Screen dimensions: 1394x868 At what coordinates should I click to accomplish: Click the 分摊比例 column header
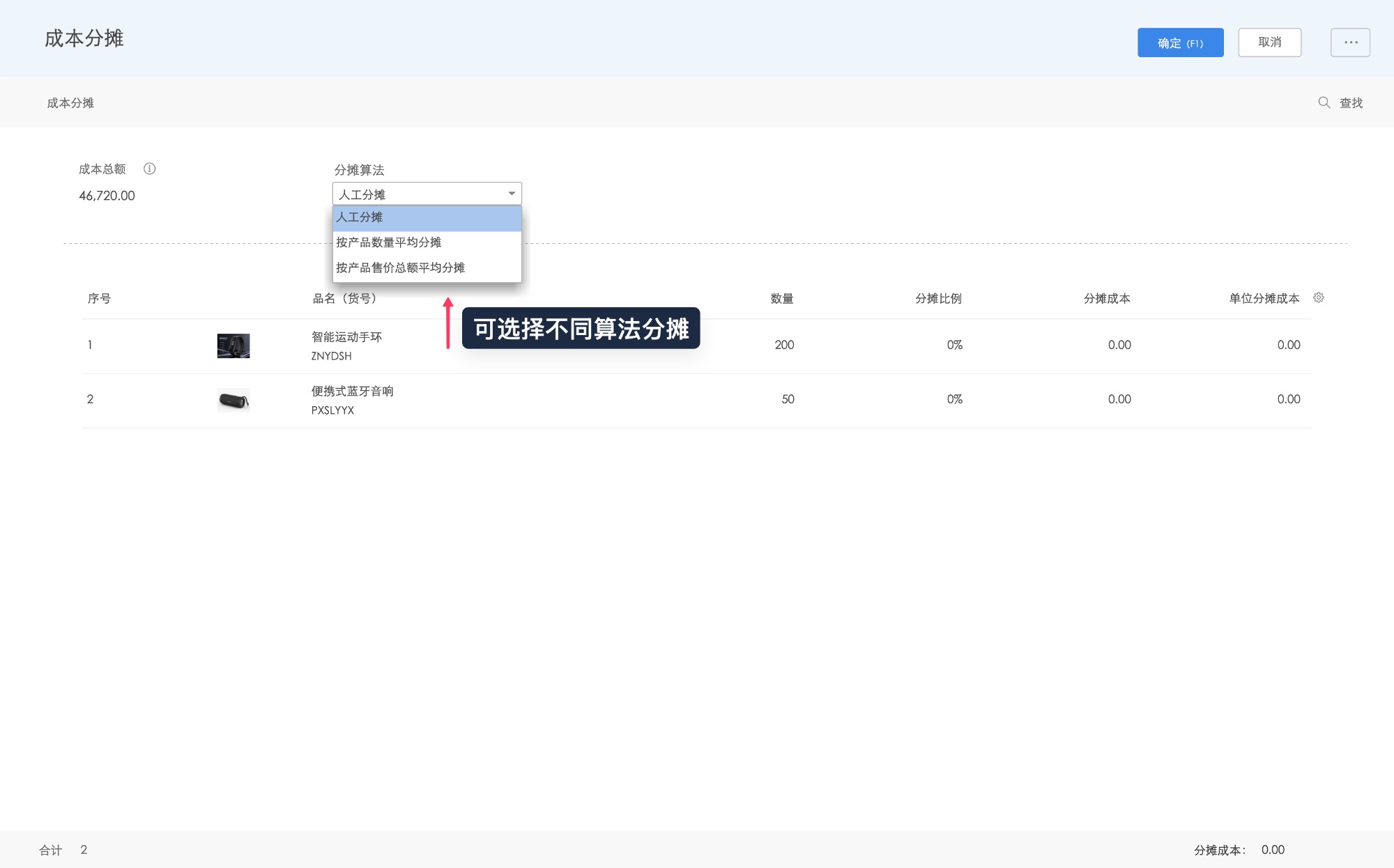click(938, 298)
